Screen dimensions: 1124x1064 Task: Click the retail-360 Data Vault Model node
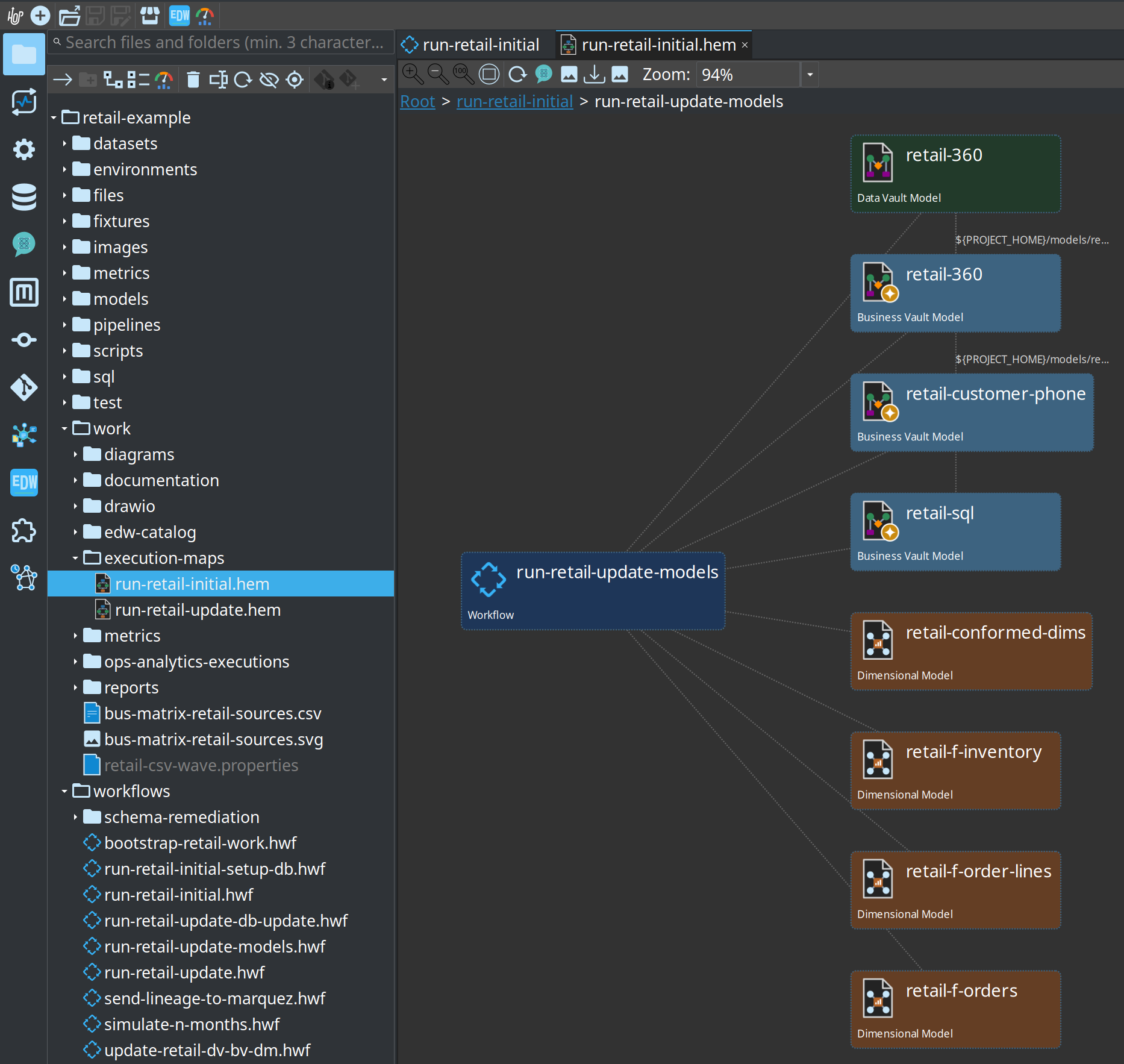955,174
